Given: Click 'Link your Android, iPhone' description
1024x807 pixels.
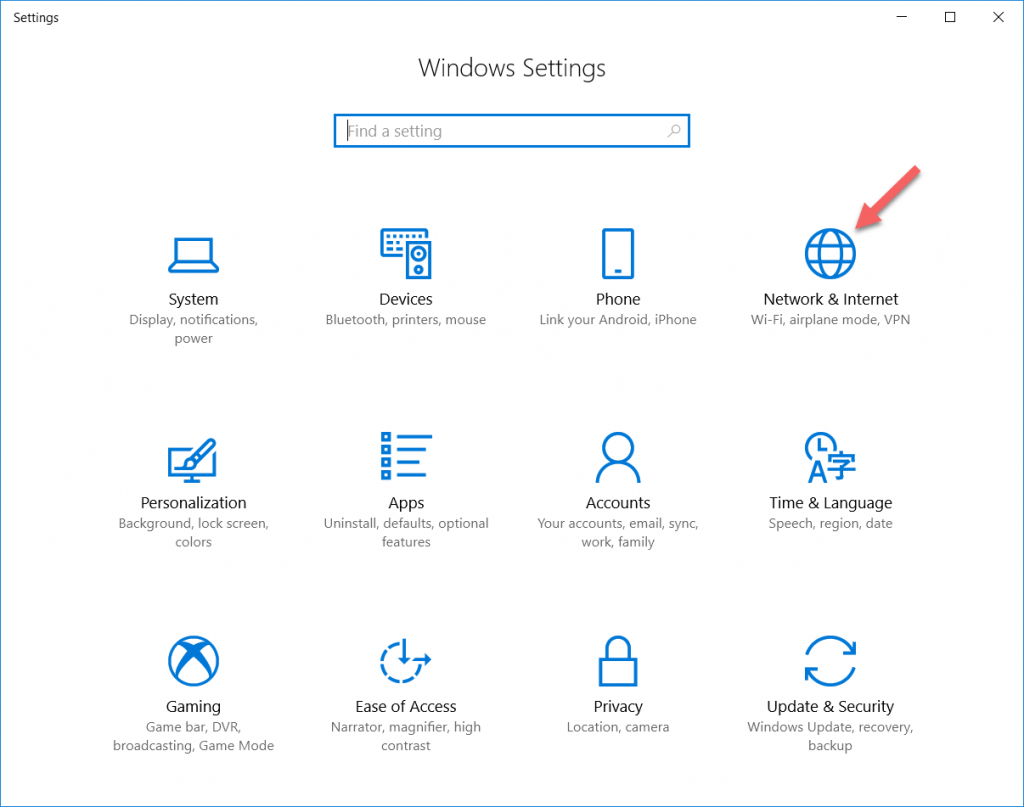Looking at the screenshot, I should click(x=618, y=320).
